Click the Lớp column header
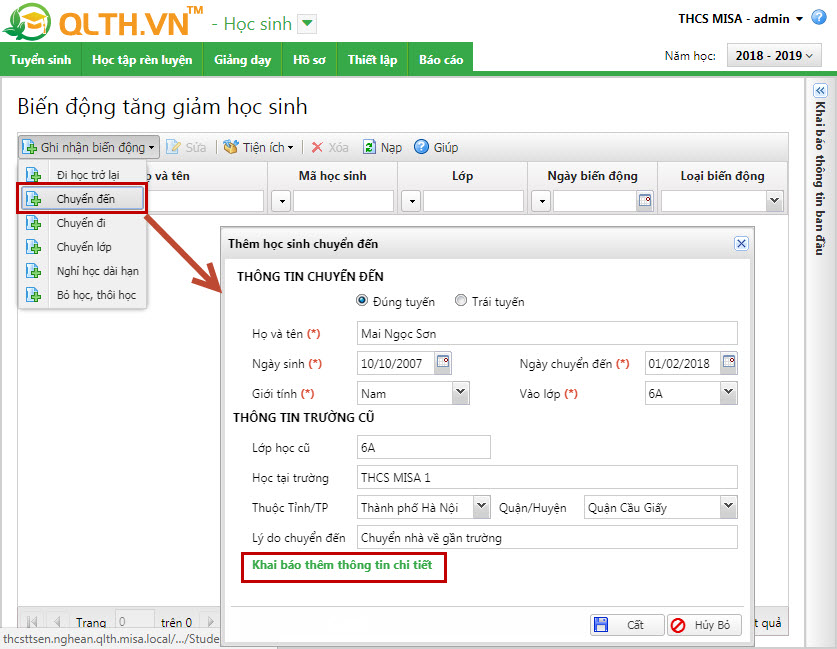The image size is (837, 649). tap(462, 176)
